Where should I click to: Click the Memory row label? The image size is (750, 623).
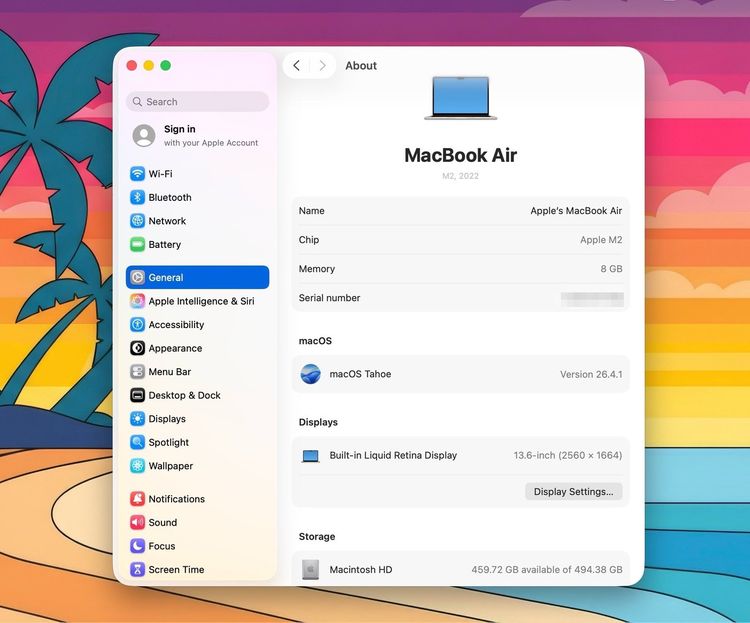point(317,269)
